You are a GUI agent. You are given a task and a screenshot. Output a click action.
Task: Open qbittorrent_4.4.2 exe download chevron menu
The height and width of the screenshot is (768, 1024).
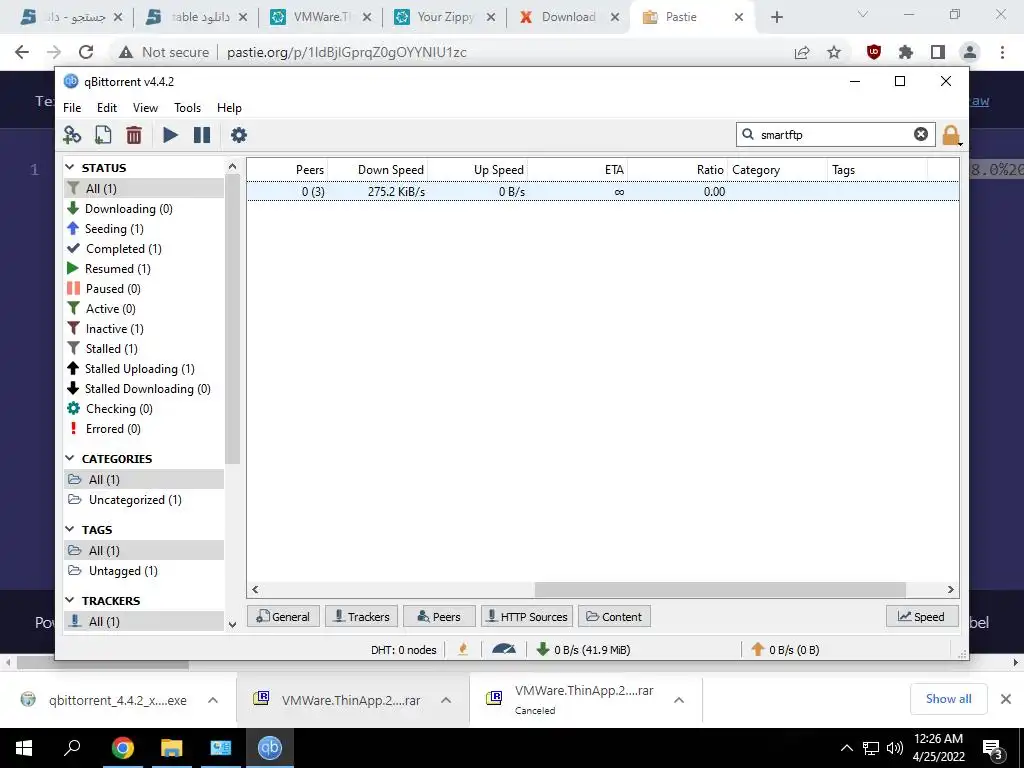(x=213, y=700)
